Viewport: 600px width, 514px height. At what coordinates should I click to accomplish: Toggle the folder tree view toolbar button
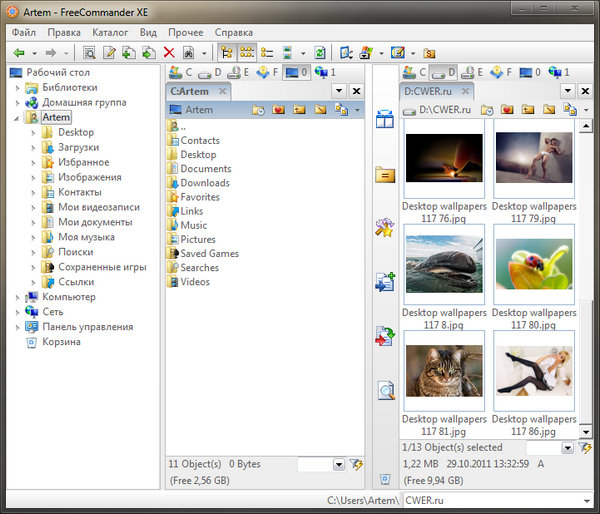coord(226,53)
